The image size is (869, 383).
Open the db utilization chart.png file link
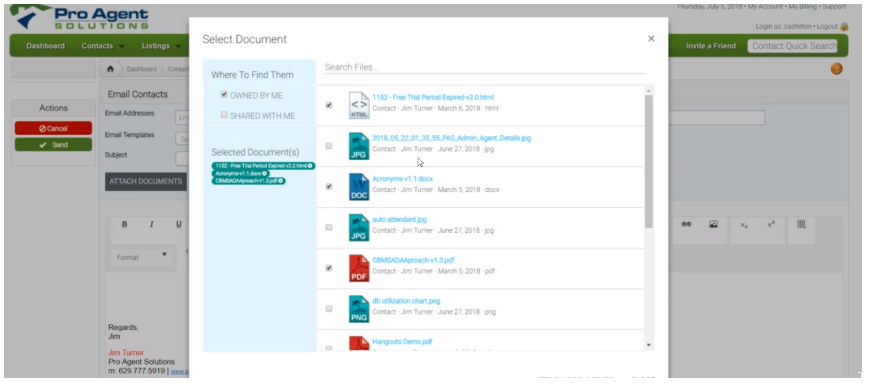[406, 301]
